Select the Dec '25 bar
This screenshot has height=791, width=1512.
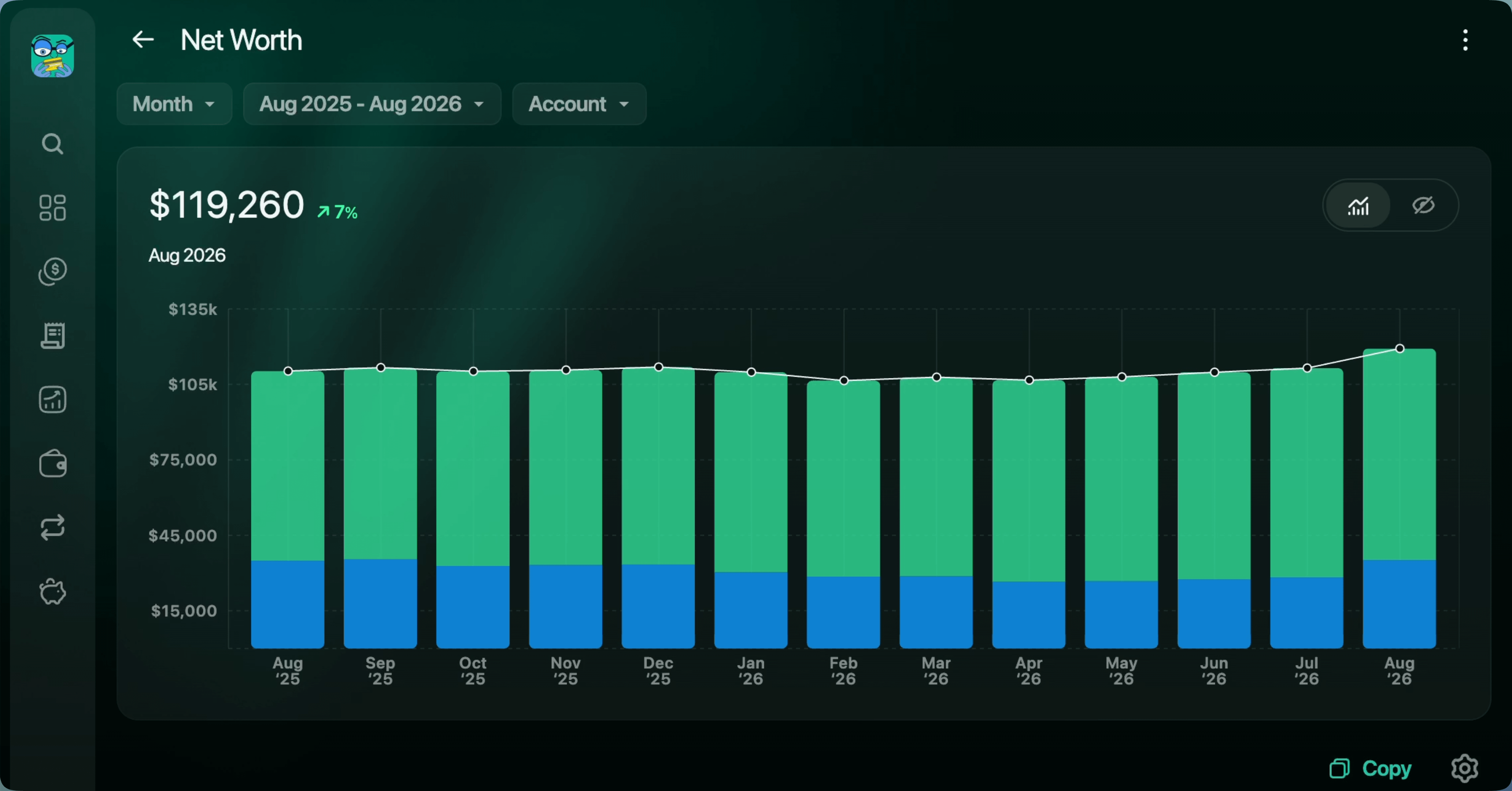(x=659, y=508)
